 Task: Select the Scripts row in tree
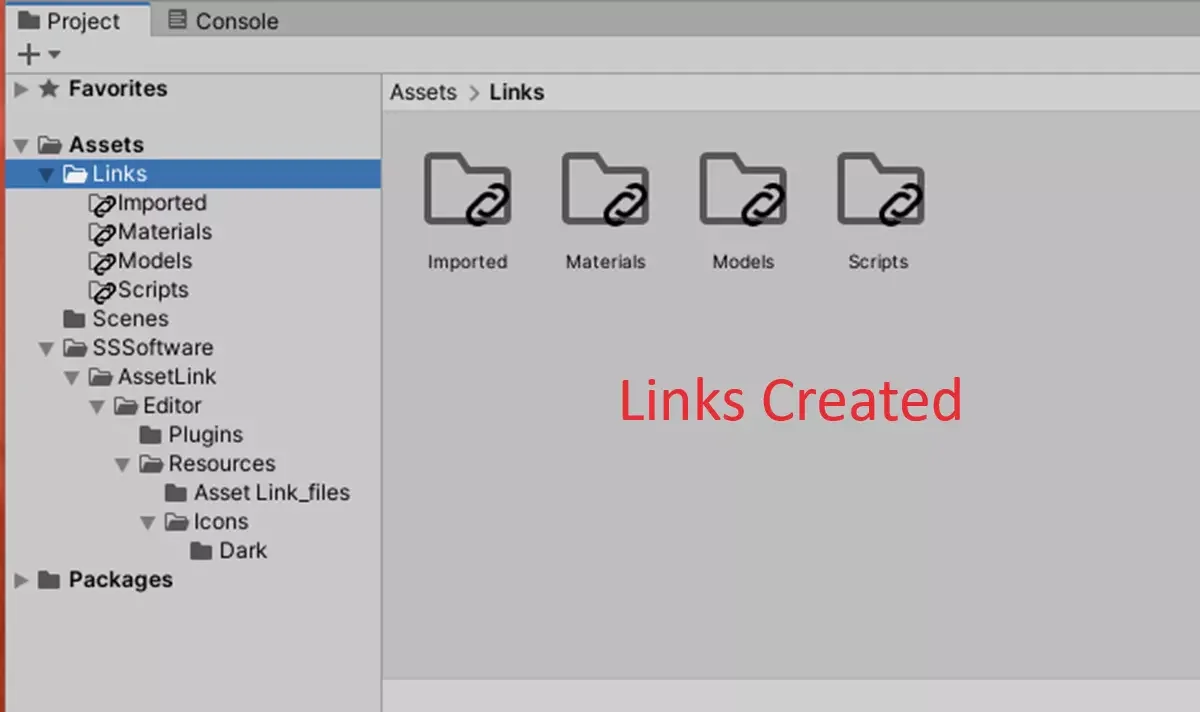pyautogui.click(x=193, y=290)
